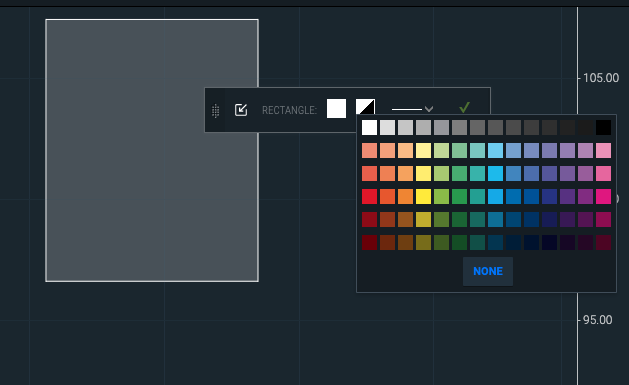Pick the vivid teal swatch
This screenshot has height=385, width=629.
click(x=477, y=197)
